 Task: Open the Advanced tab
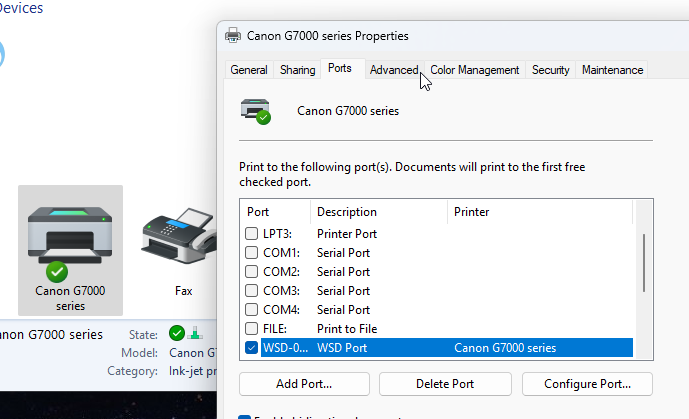[394, 70]
